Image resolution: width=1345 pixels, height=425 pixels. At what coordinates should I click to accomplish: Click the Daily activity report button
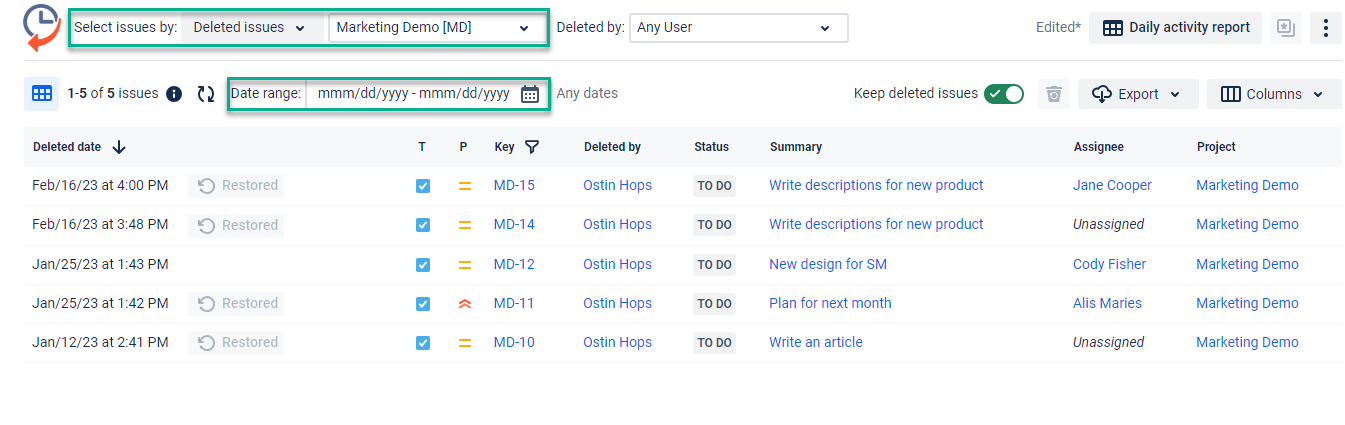(1175, 28)
